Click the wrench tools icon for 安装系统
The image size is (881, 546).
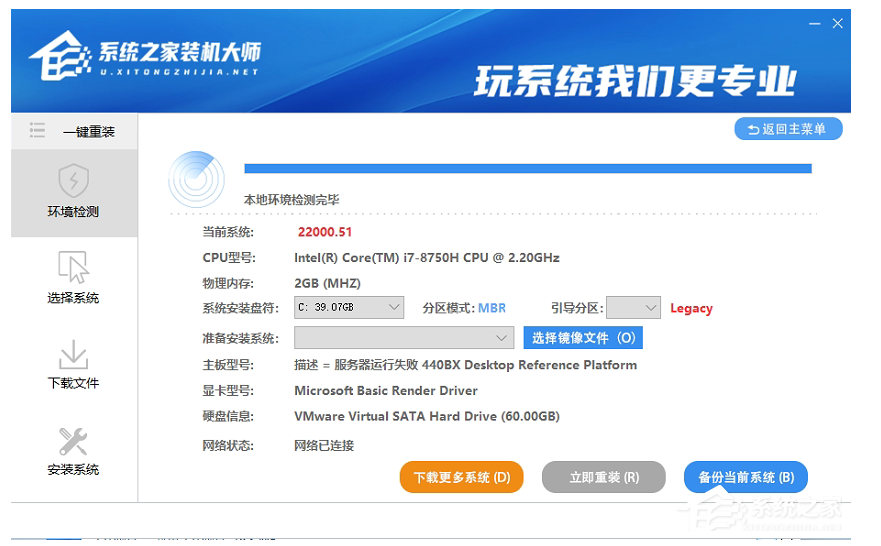click(74, 441)
